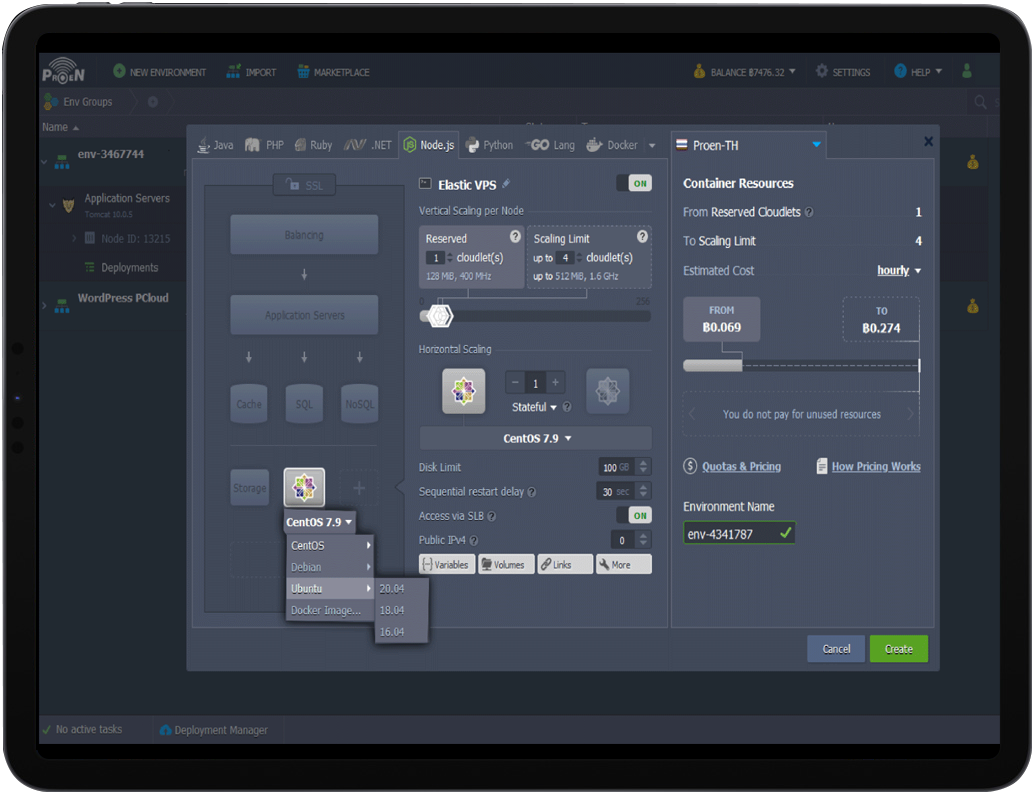Viewport: 1034px width, 794px height.
Task: Open the Links settings button
Action: click(x=565, y=565)
